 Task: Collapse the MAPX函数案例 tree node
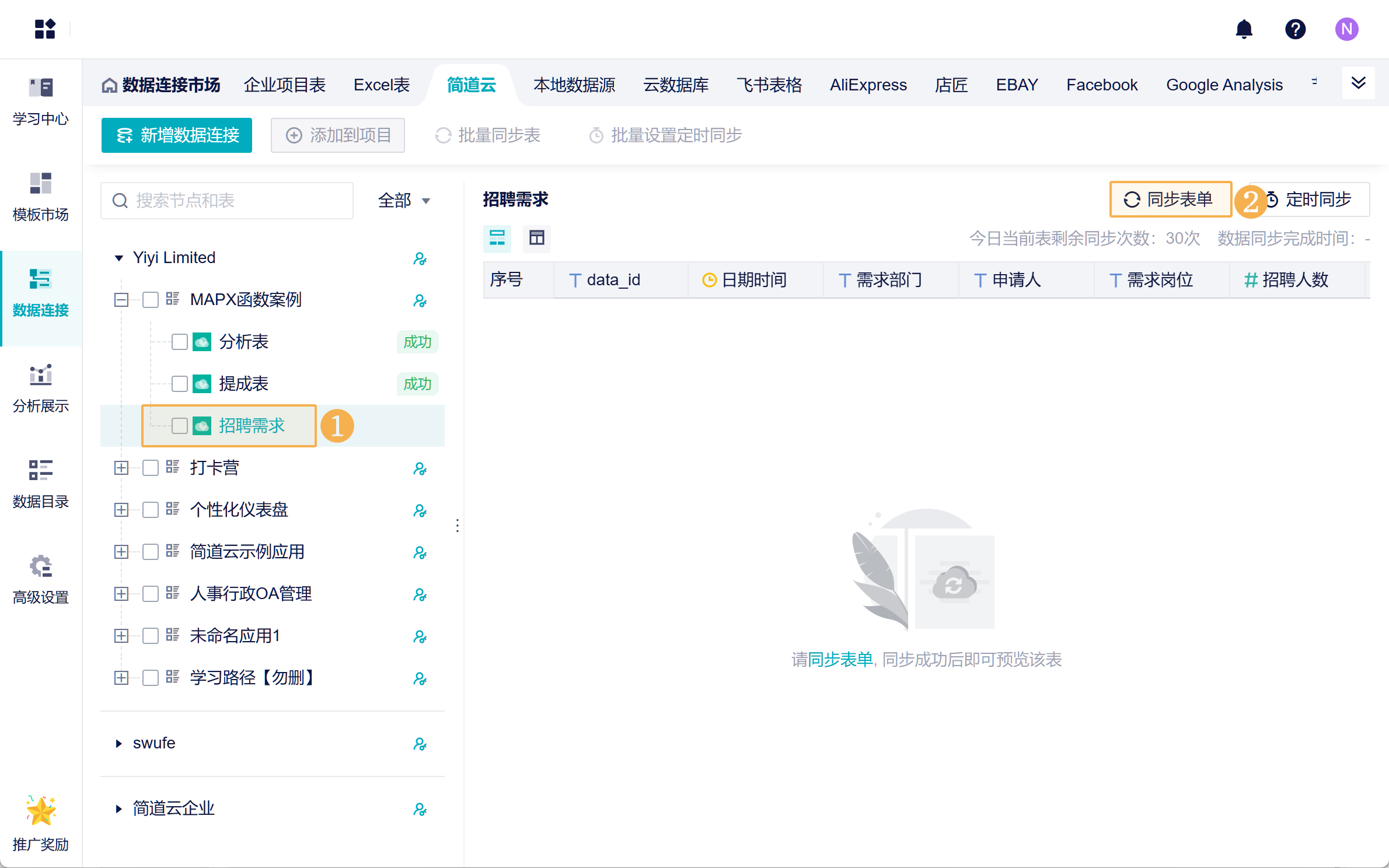tap(121, 300)
